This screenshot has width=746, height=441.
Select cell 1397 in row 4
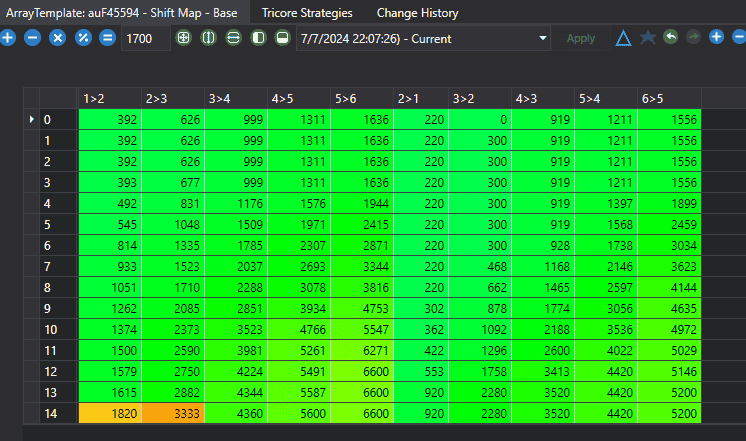click(606, 204)
